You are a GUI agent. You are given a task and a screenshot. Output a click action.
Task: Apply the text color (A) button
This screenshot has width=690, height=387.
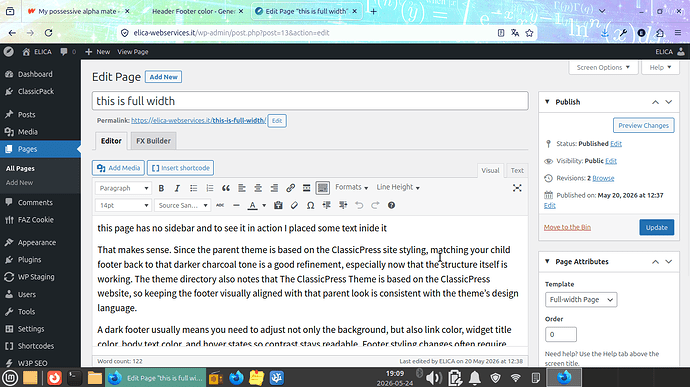[252, 205]
